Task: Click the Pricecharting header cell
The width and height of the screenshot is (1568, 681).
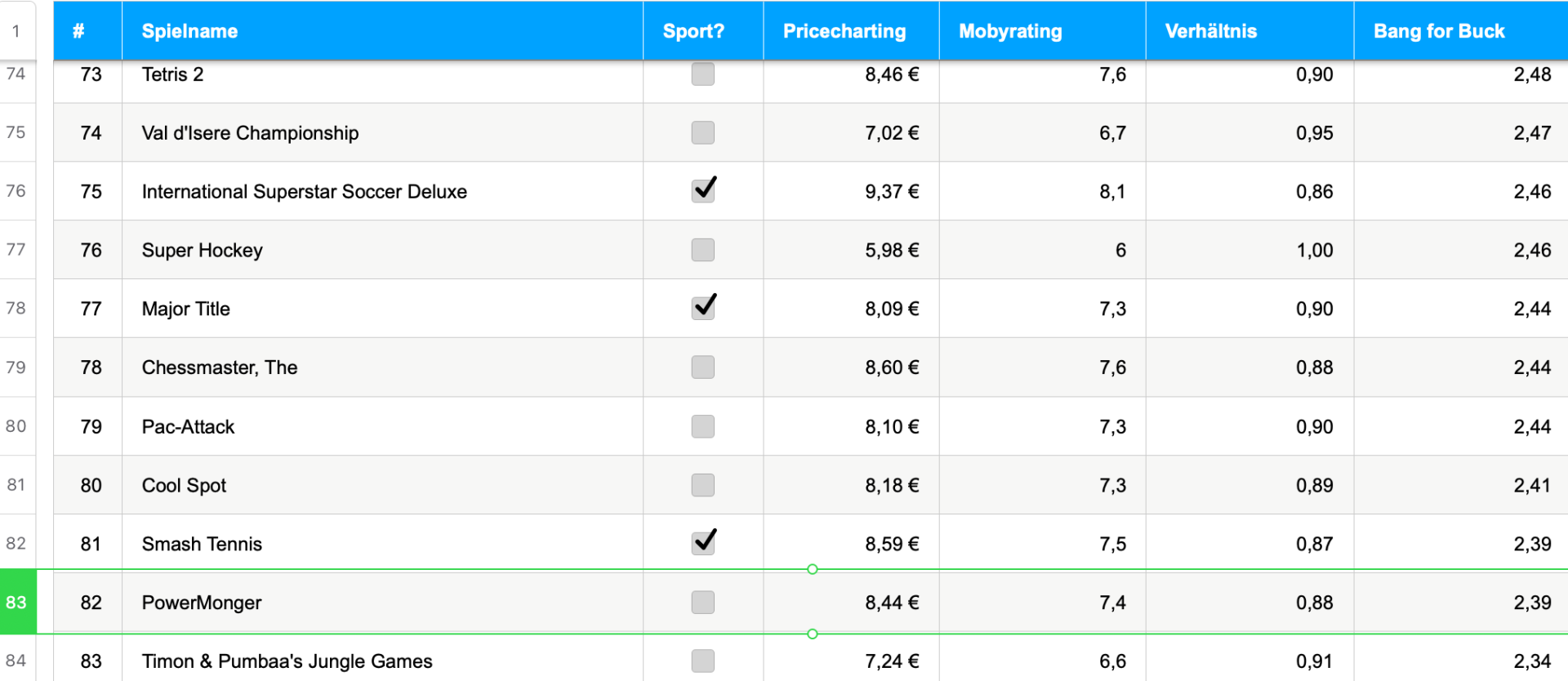Action: pyautogui.click(x=844, y=31)
